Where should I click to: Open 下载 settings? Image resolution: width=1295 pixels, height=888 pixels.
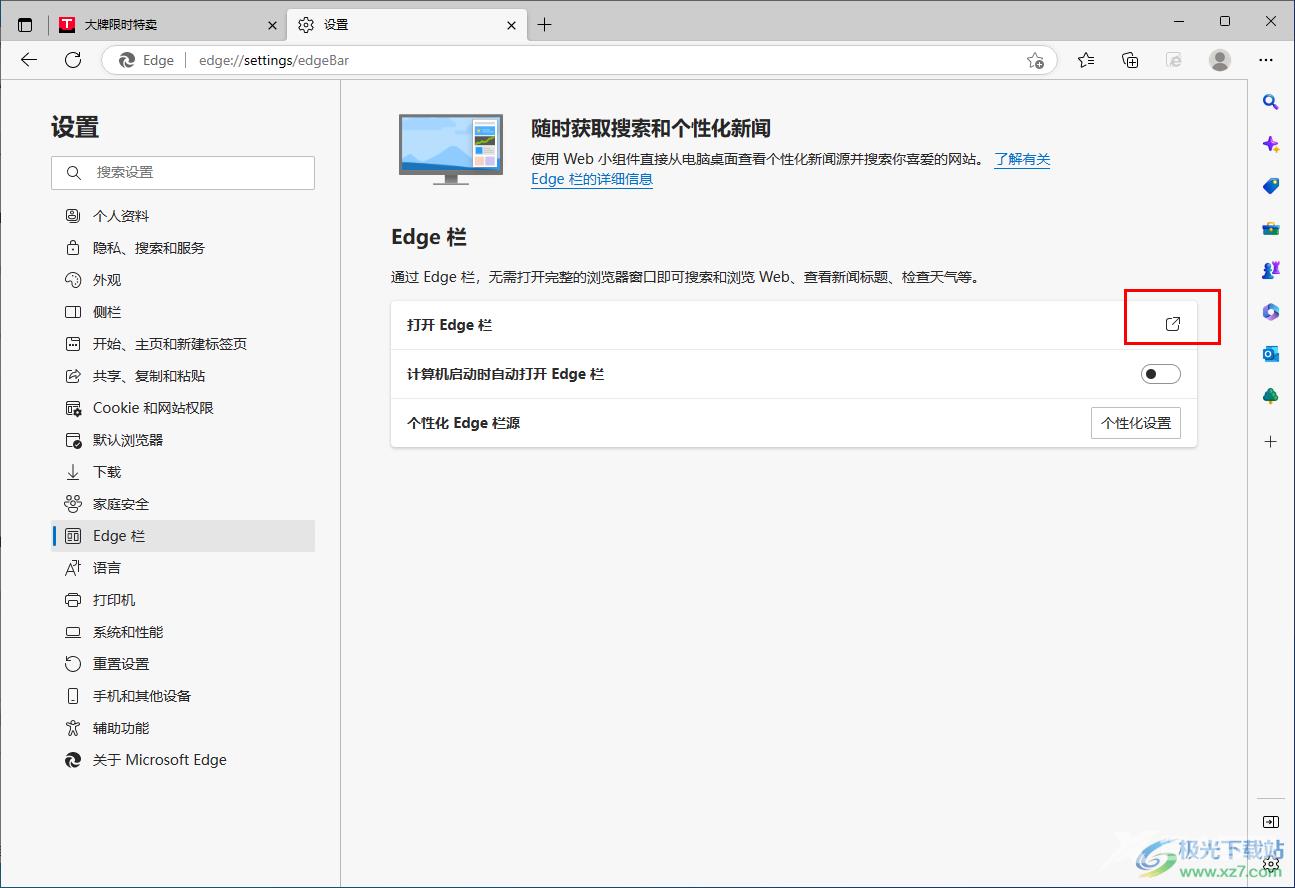pos(183,472)
